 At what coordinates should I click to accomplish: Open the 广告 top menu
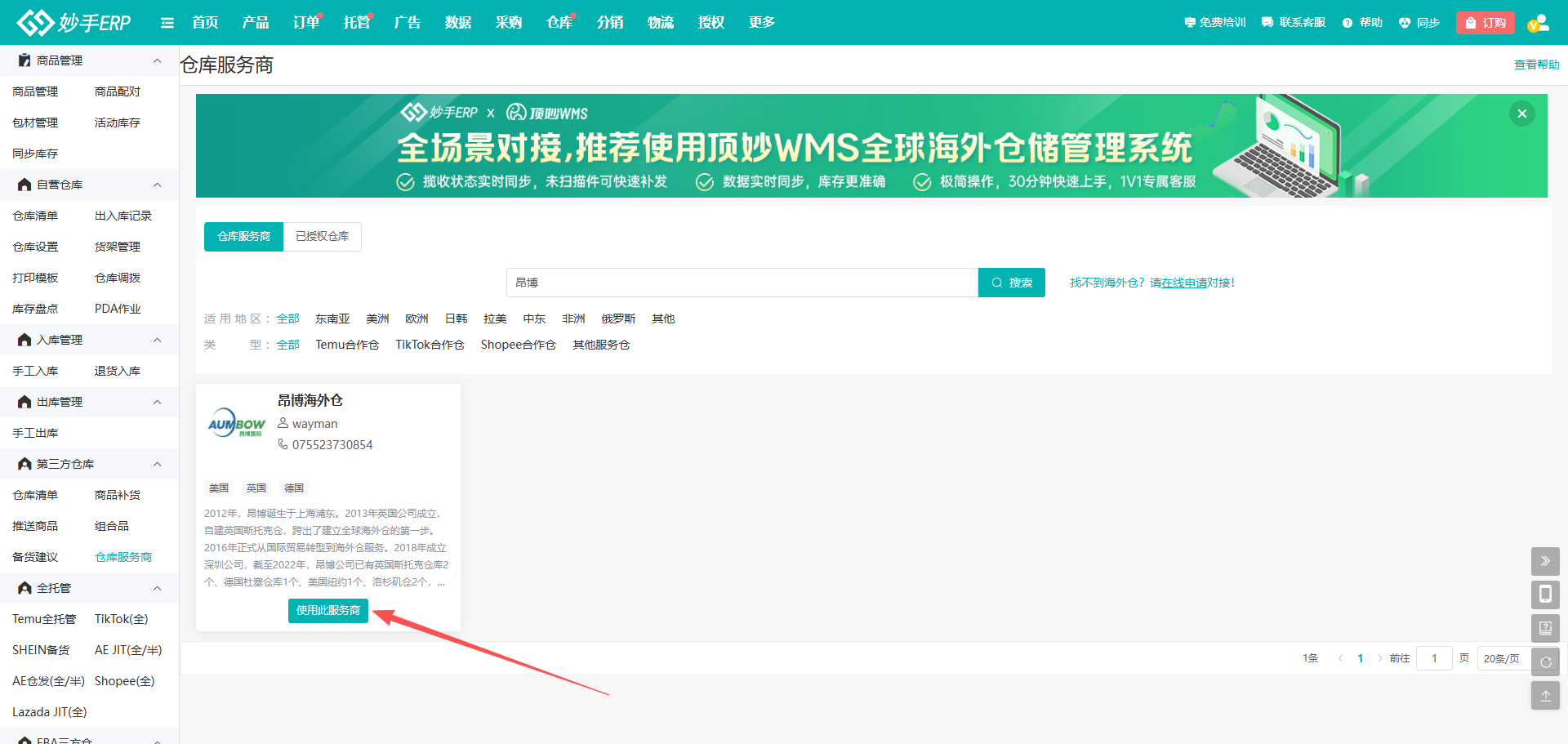pos(408,23)
